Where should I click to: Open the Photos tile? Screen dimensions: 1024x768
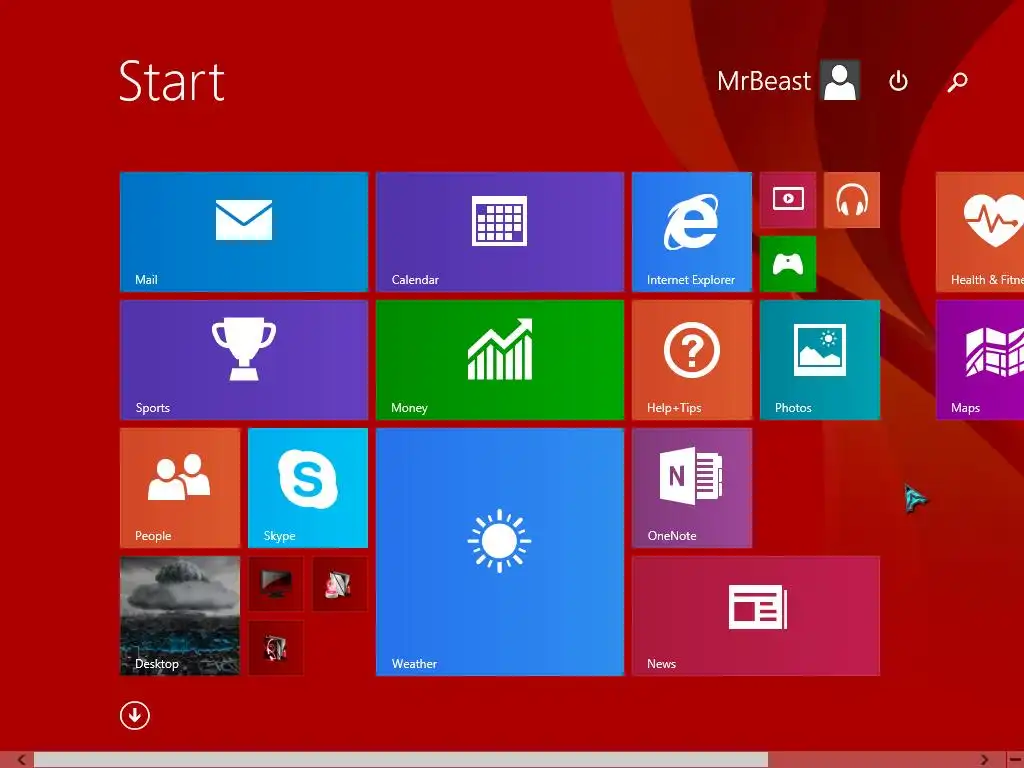pyautogui.click(x=820, y=360)
